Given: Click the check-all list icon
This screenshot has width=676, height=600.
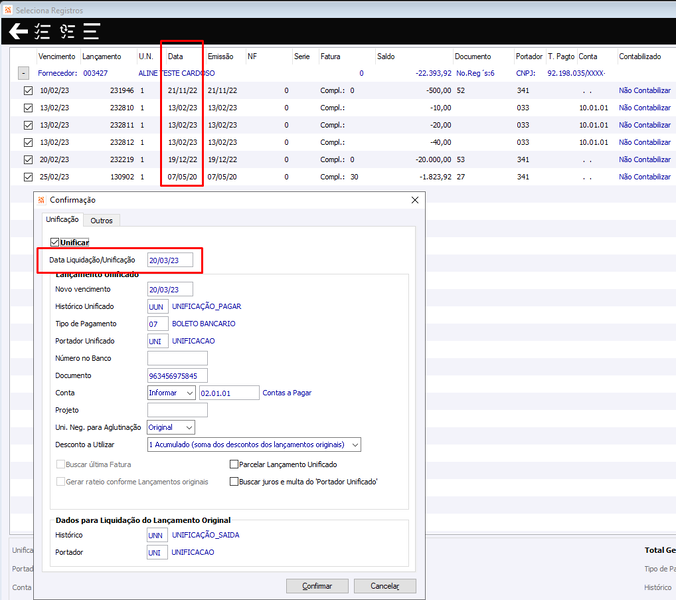Looking at the screenshot, I should tap(42, 31).
